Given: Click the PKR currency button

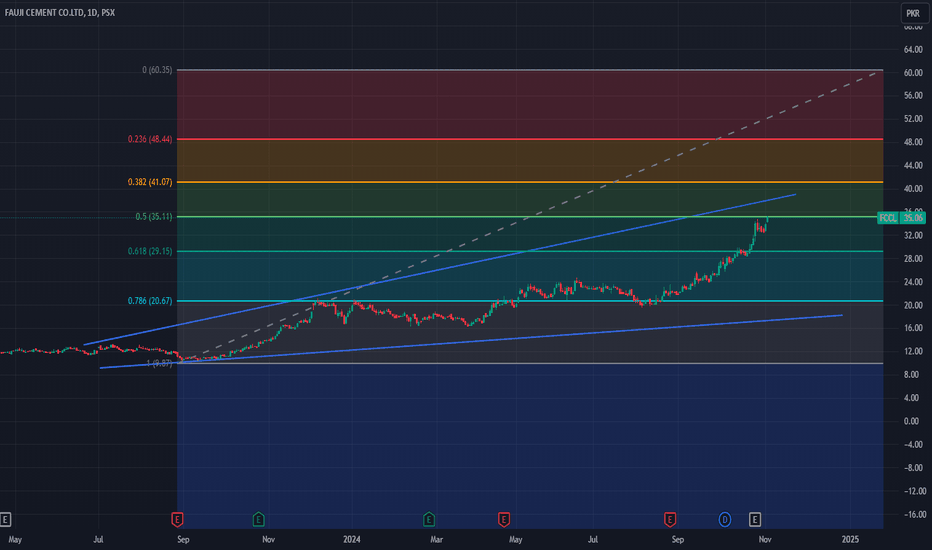Looking at the screenshot, I should coord(913,13).
